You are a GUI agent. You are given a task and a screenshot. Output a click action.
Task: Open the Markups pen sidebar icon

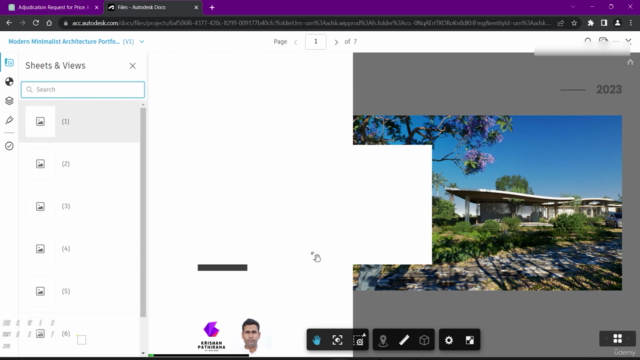[9, 120]
